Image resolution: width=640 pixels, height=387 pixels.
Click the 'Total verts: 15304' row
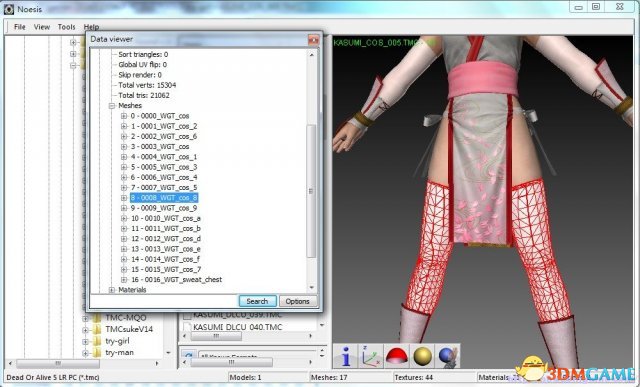[147, 85]
